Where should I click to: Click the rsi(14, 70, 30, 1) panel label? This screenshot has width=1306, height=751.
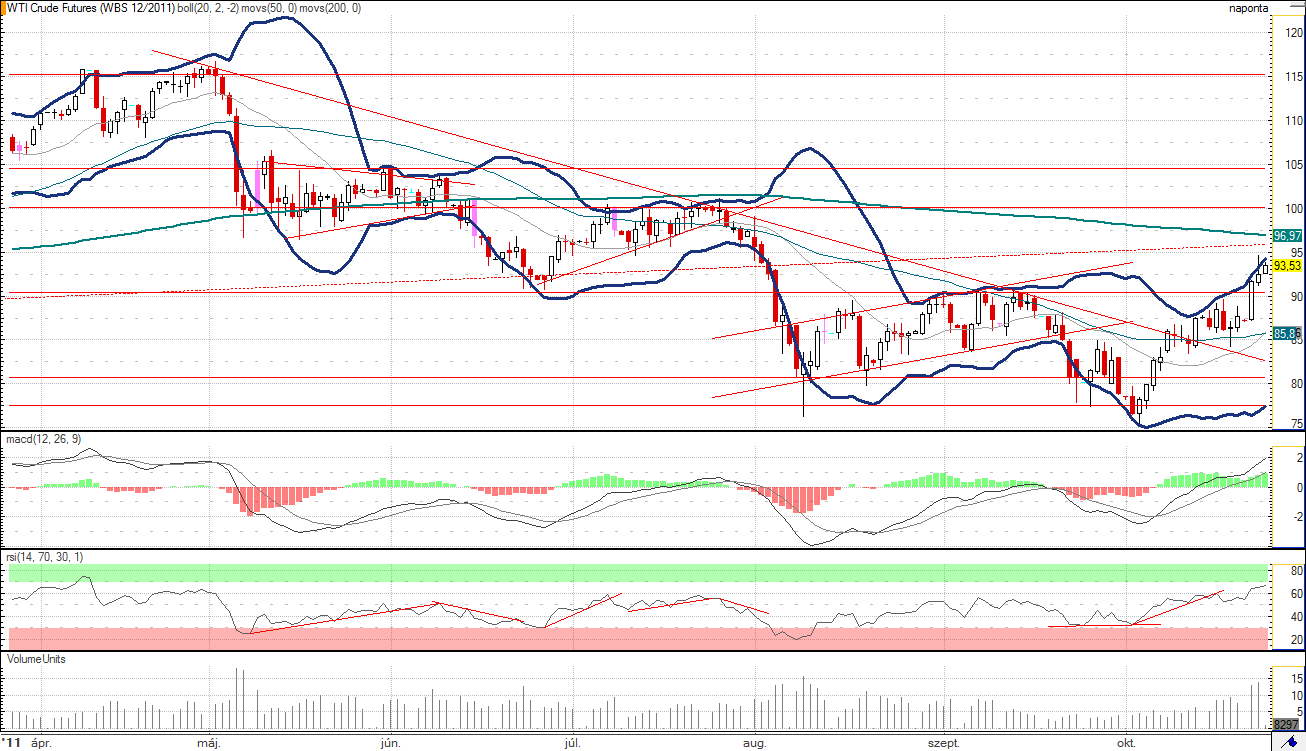[45, 557]
